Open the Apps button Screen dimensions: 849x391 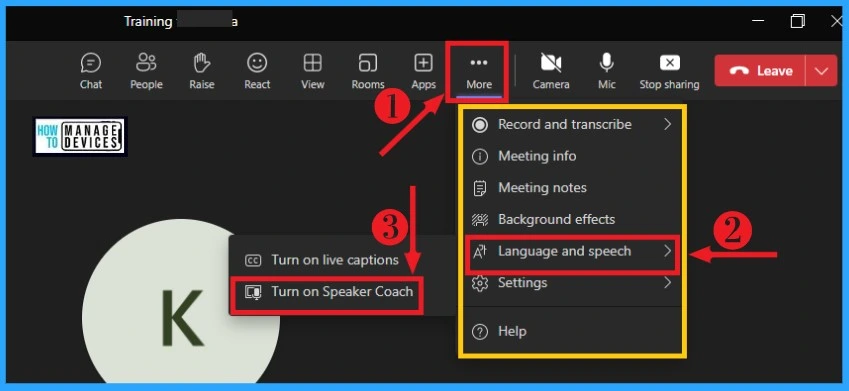(x=423, y=71)
